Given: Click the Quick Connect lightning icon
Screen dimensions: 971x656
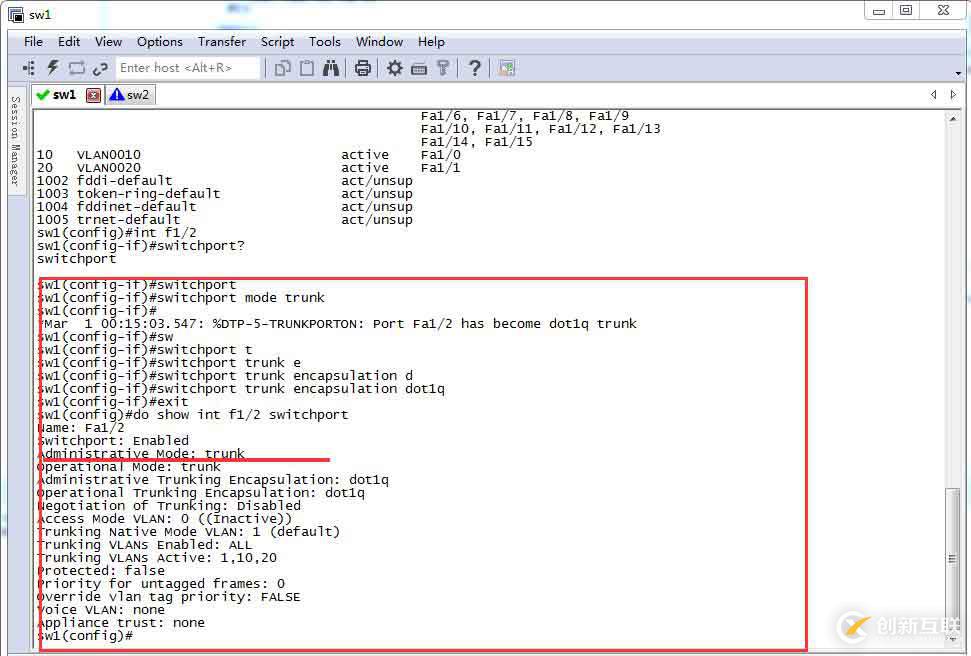Looking at the screenshot, I should click(53, 68).
